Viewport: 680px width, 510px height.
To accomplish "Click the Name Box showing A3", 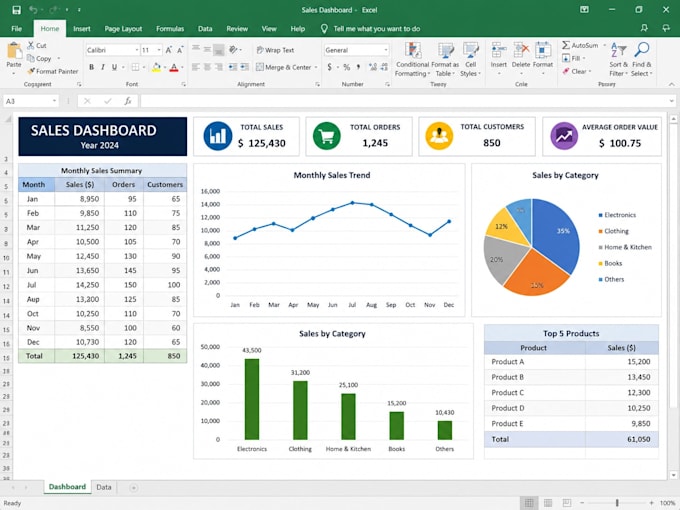I will (x=30, y=101).
